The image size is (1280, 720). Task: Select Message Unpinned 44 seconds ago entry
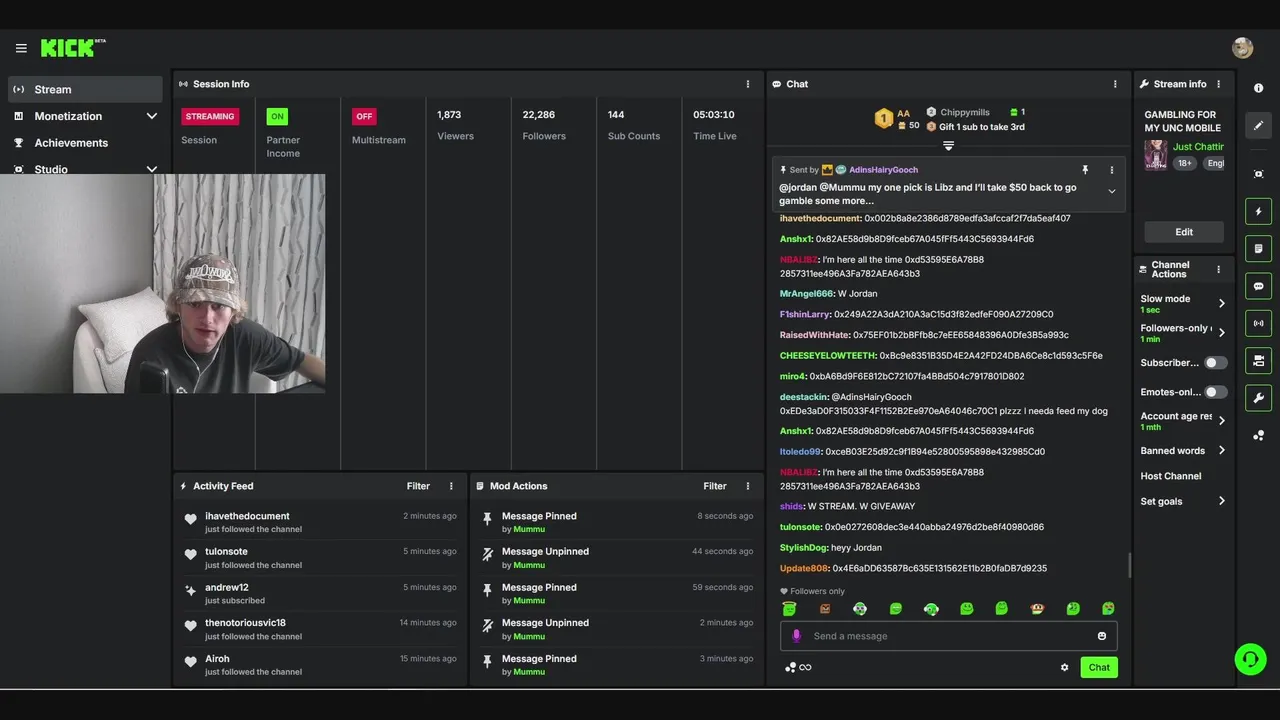tap(616, 558)
